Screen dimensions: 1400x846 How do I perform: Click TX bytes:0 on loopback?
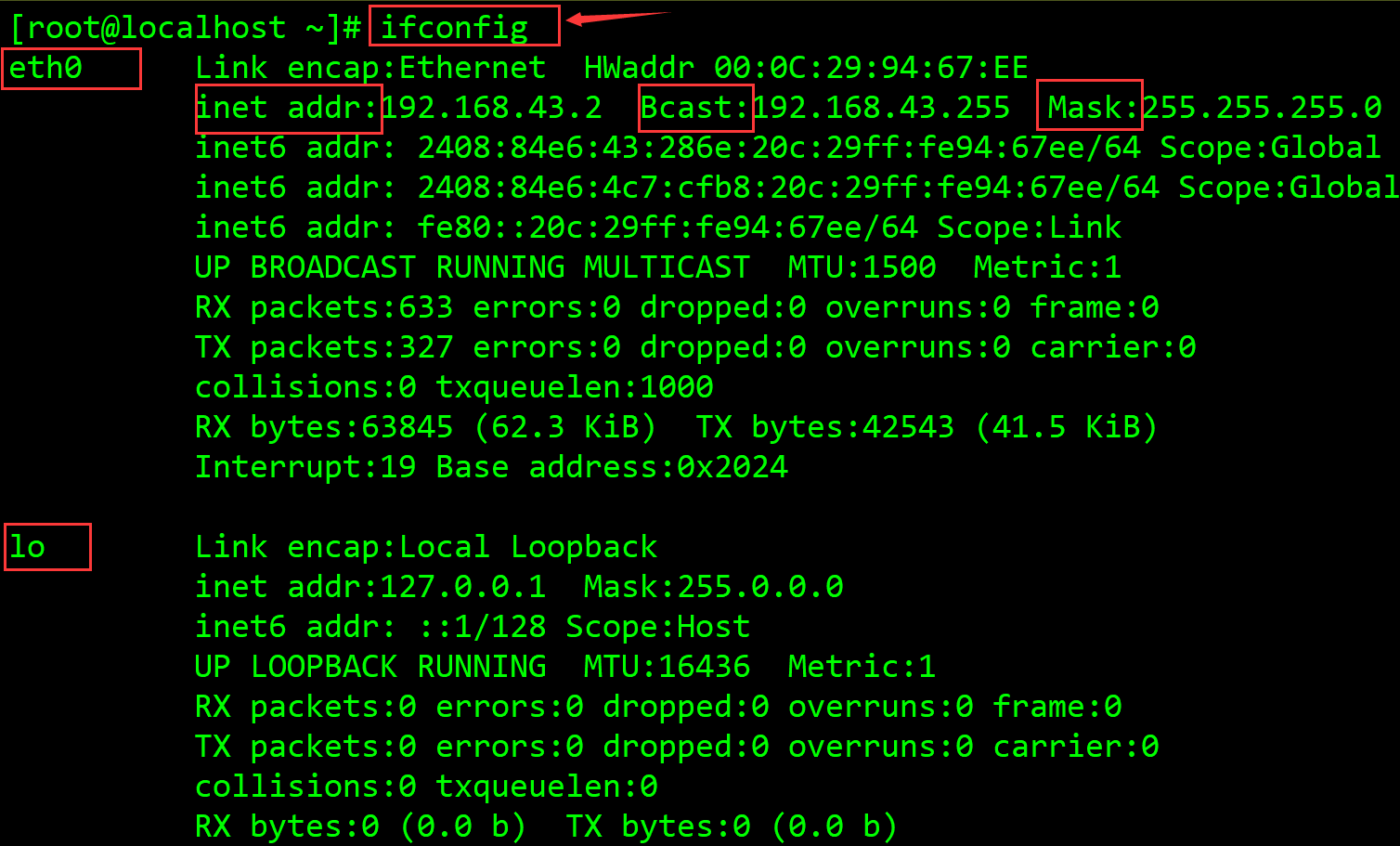point(658,826)
